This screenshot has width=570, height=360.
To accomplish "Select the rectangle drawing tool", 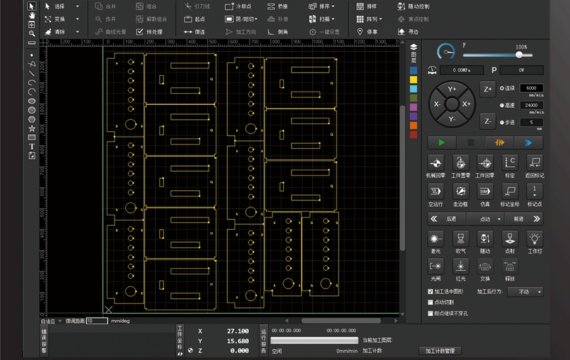I will pyautogui.click(x=32, y=137).
